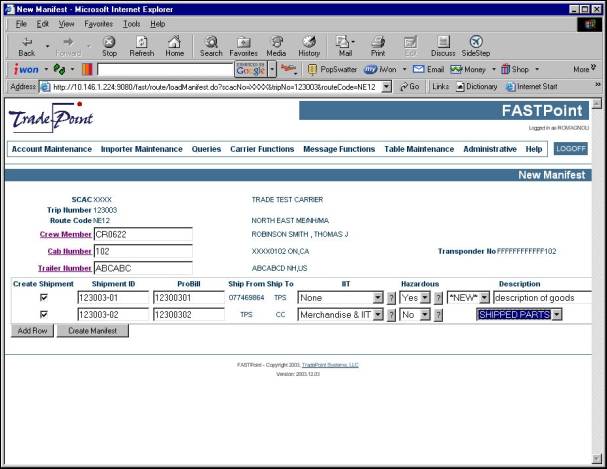Go back with the Back toolbar button
Image resolution: width=607 pixels, height=469 pixels.
click(x=27, y=46)
